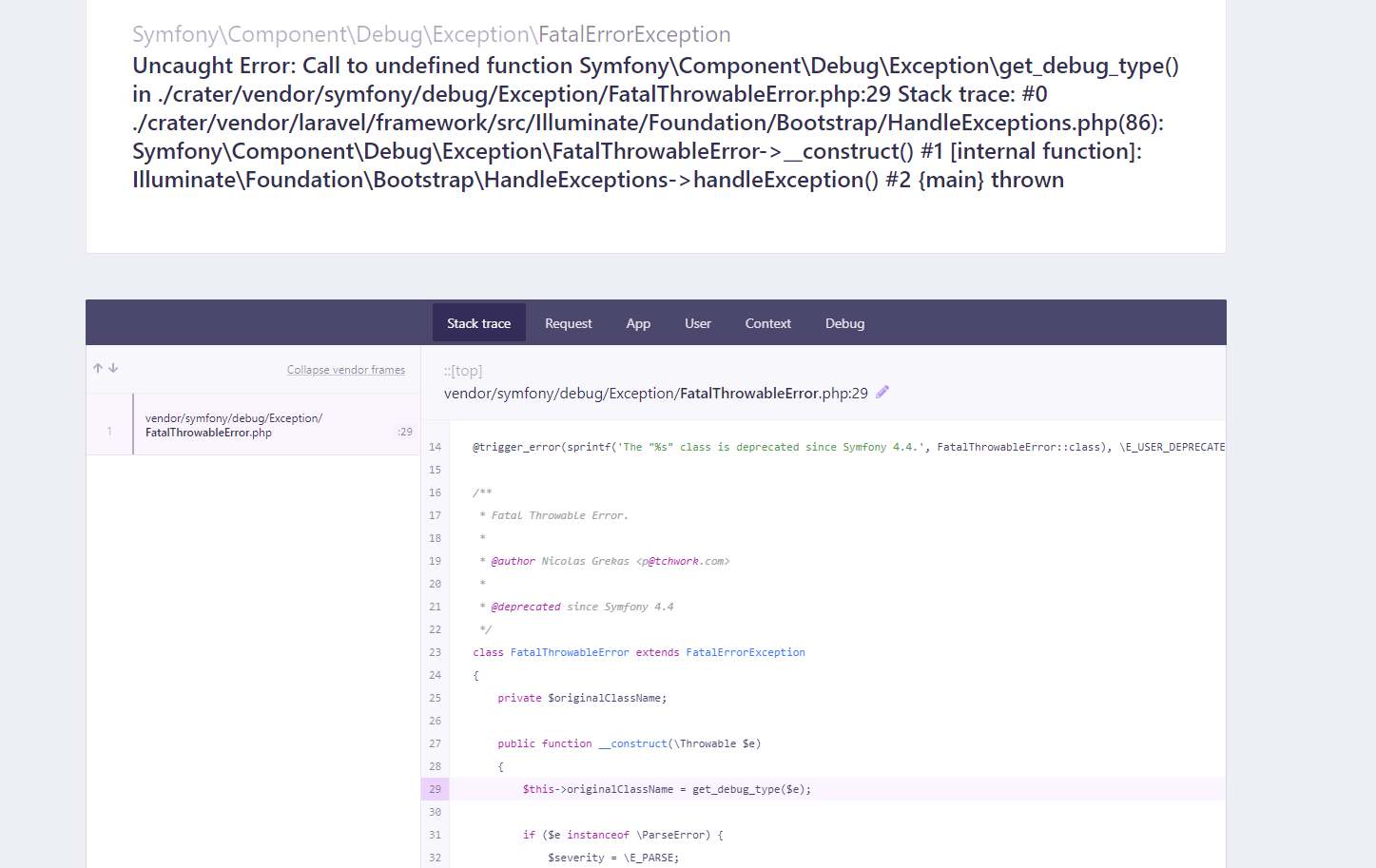Click the ::[top] method label
The width and height of the screenshot is (1376, 868).
tap(463, 370)
